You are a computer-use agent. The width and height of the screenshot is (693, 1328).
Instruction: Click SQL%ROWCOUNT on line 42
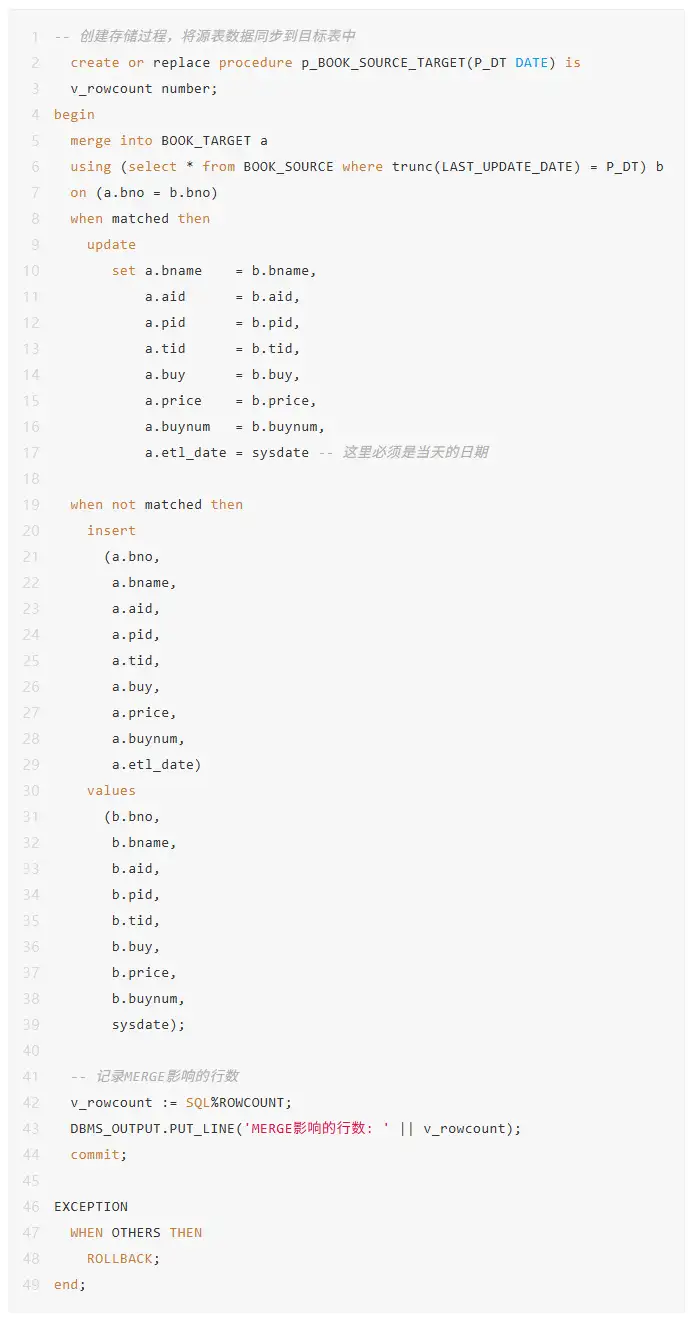click(238, 1102)
